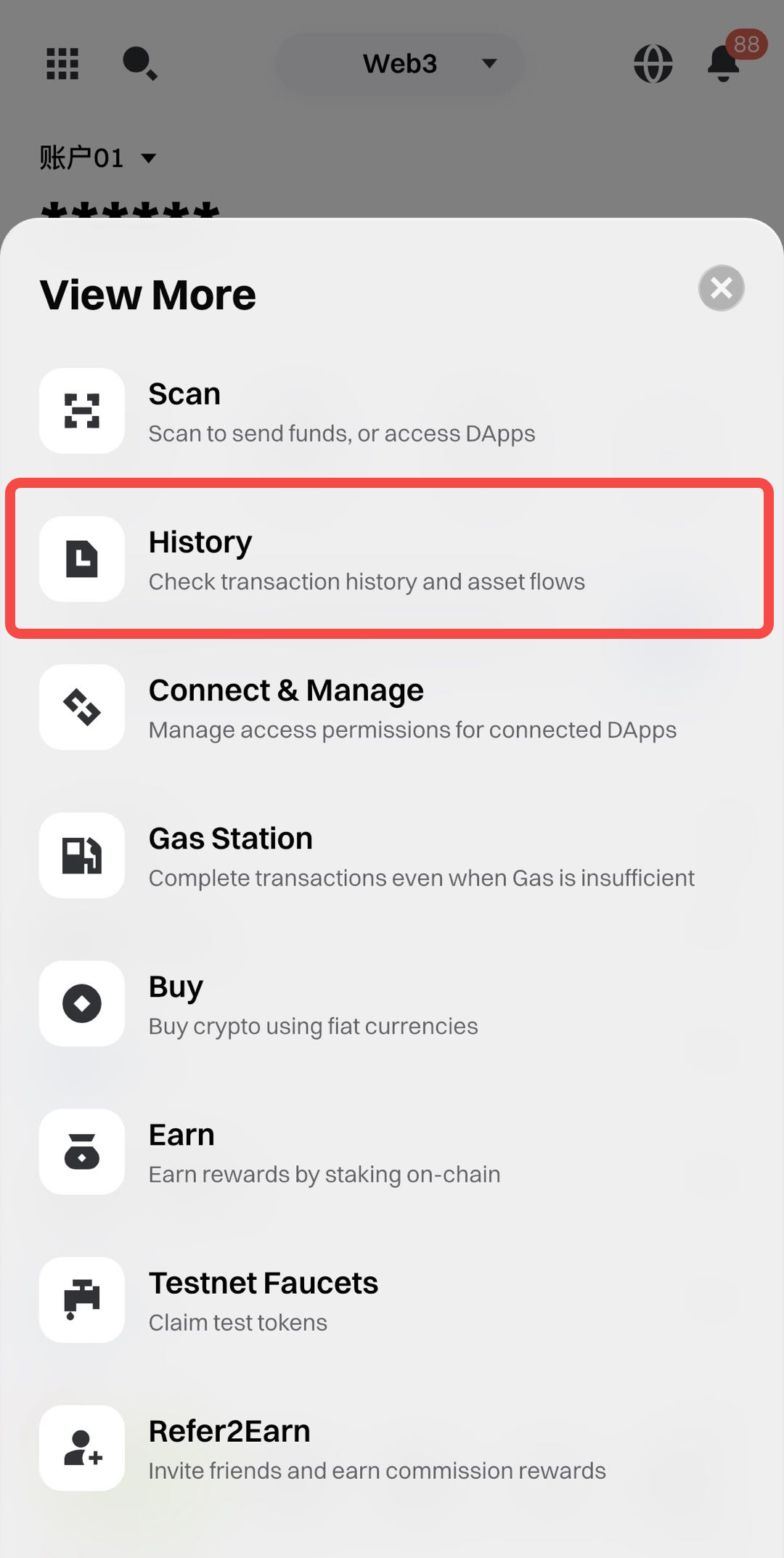
Task: Tap the Connect & Manage icon
Action: tap(82, 707)
